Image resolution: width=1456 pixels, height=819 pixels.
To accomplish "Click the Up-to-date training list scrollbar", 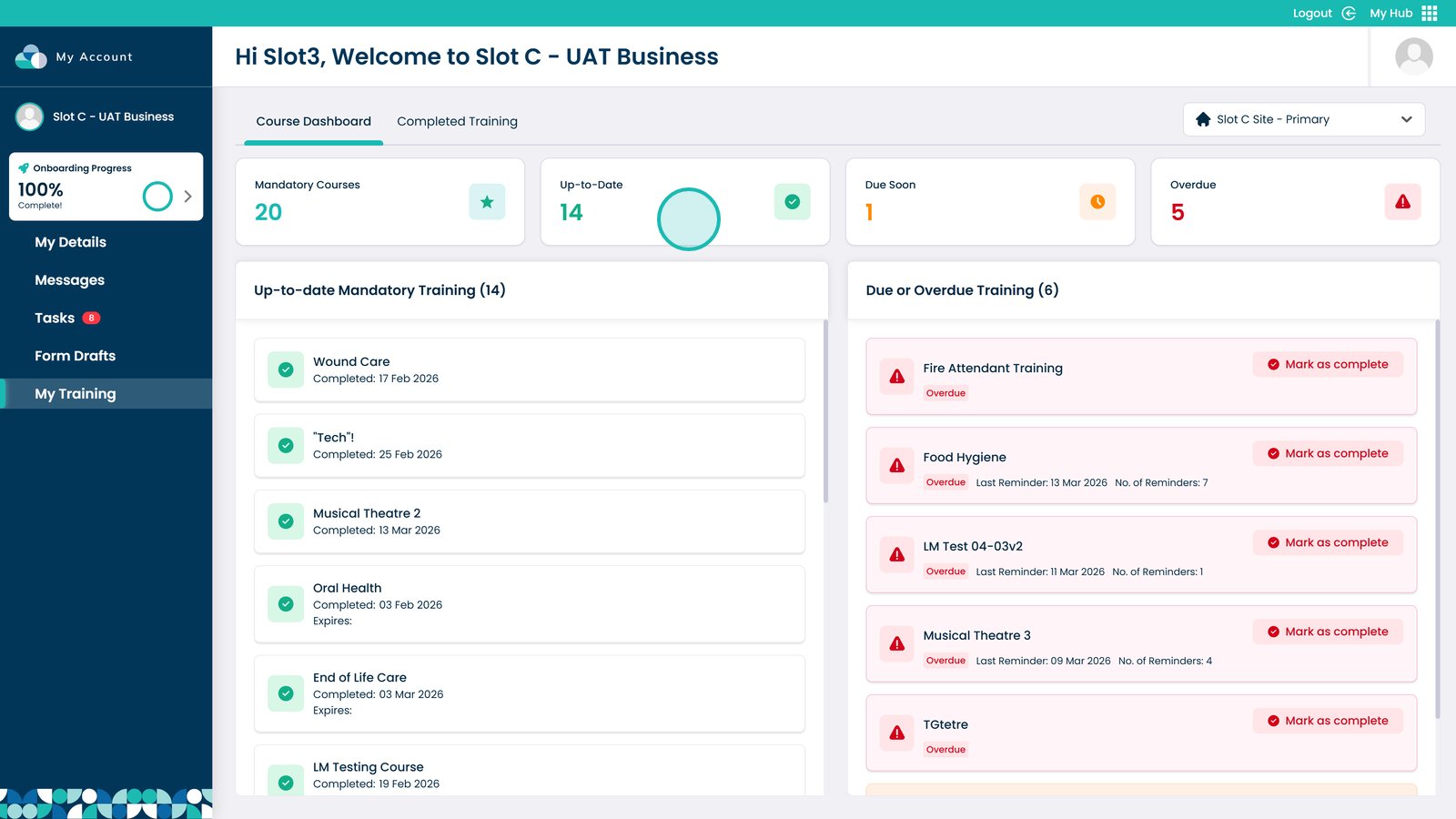I will point(825,411).
